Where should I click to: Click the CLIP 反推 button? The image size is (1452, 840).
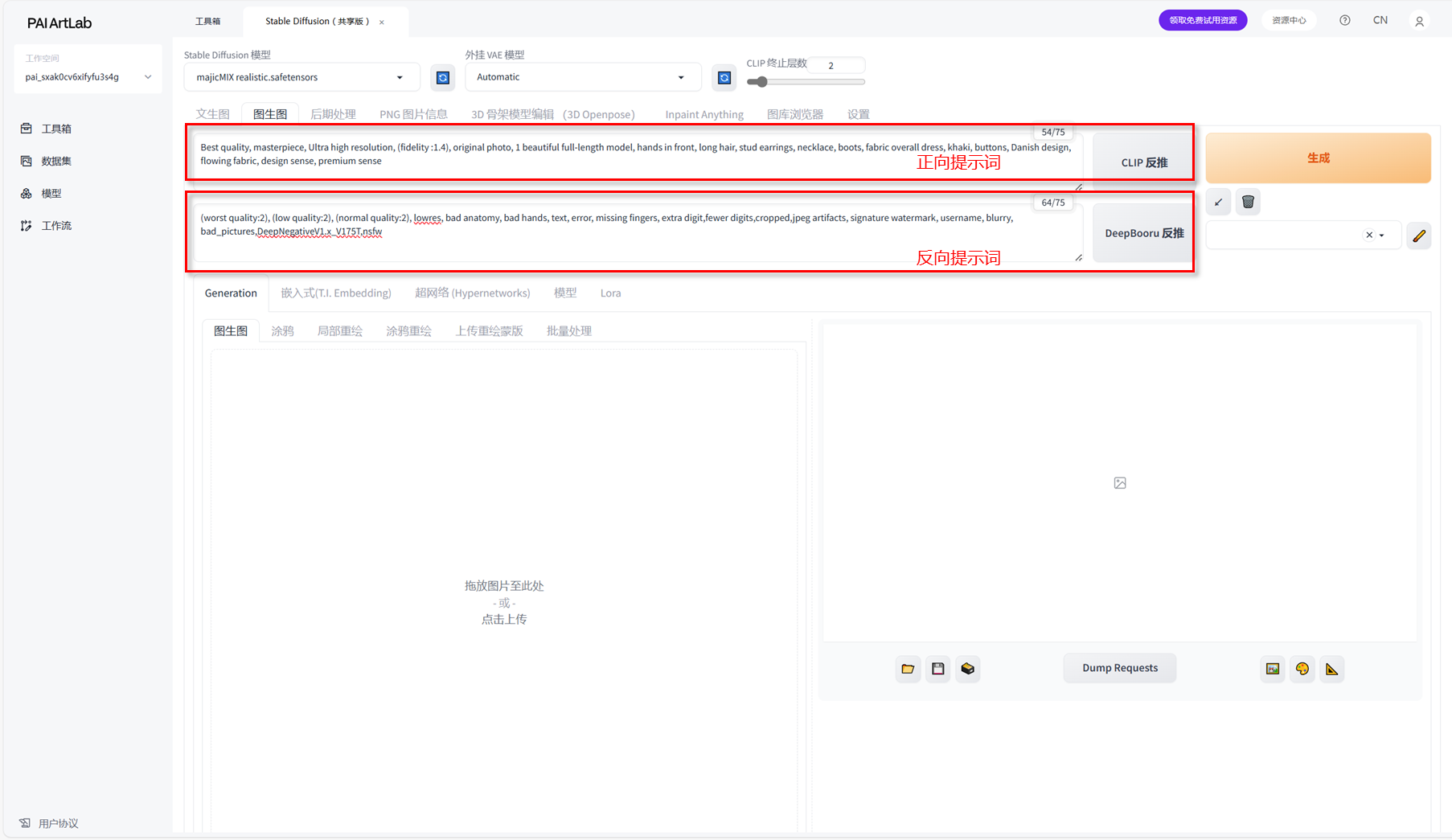click(1144, 162)
